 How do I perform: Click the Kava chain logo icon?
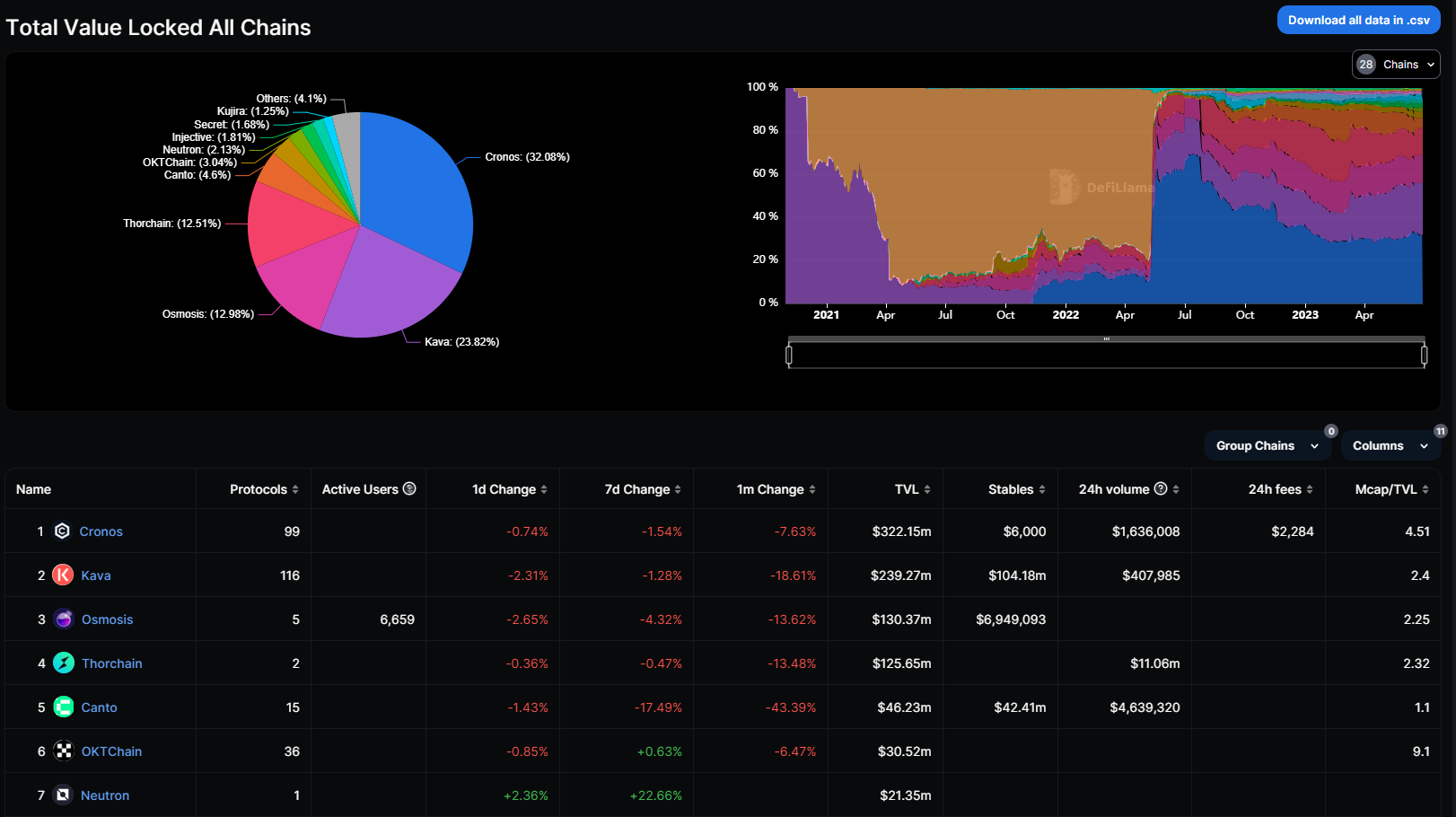pos(63,575)
